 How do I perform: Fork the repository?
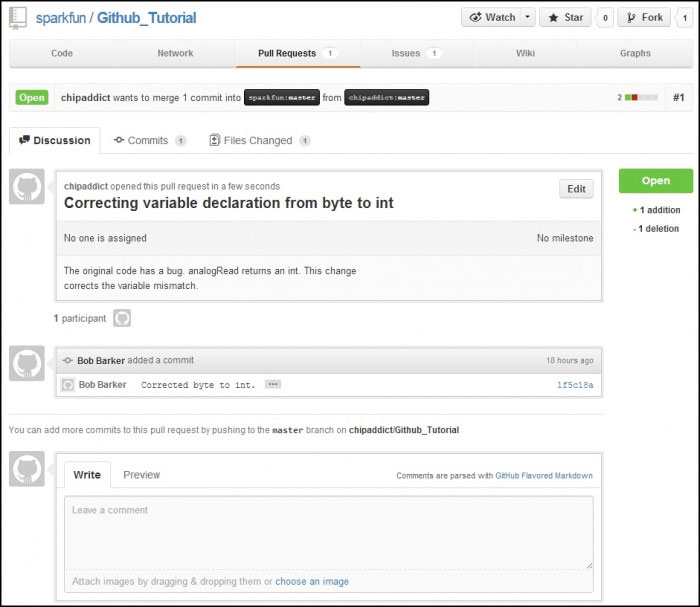[x=644, y=17]
